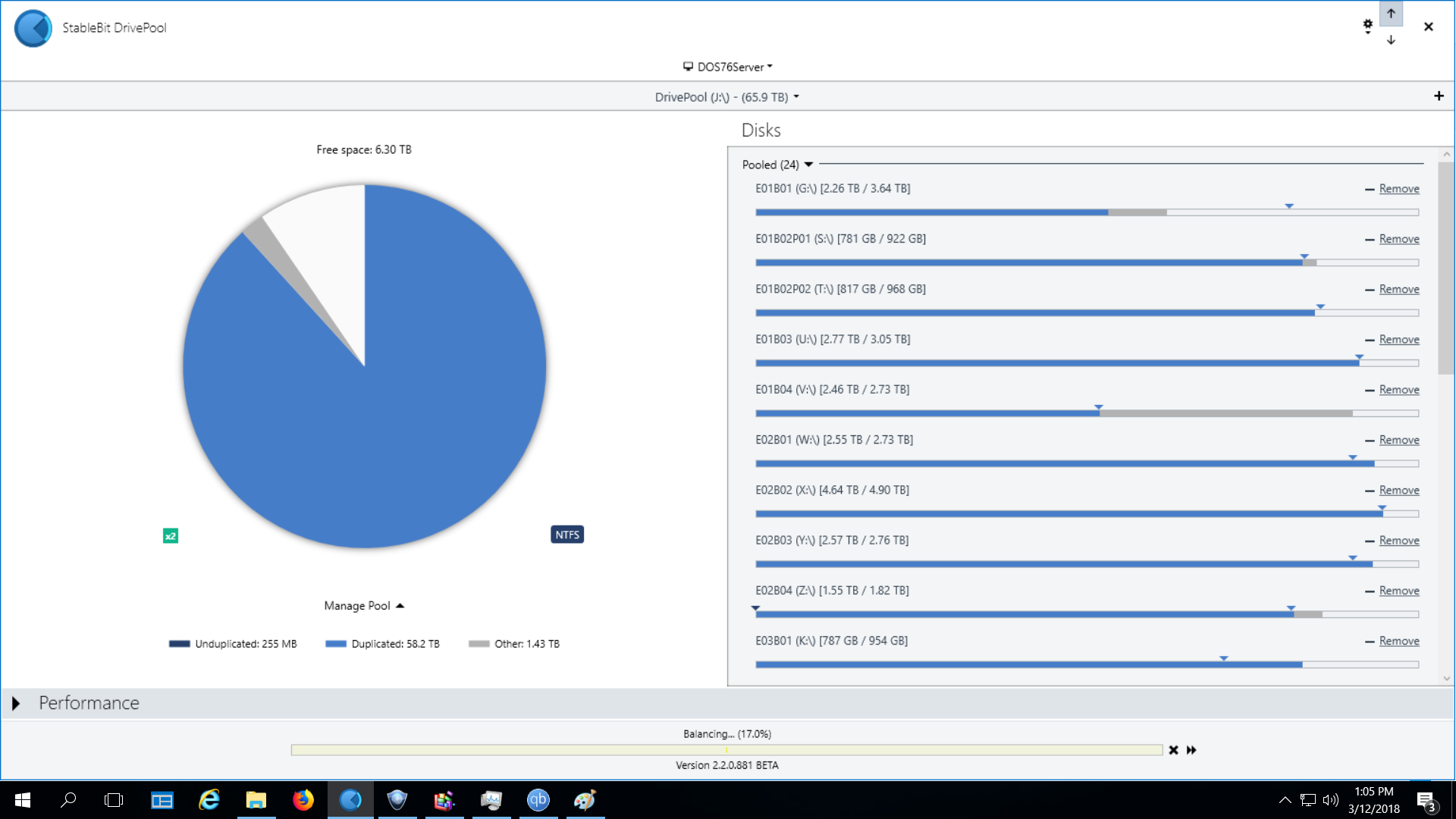
Task: Click the E02B04 (Z:\) usage bar
Action: 1087,614
